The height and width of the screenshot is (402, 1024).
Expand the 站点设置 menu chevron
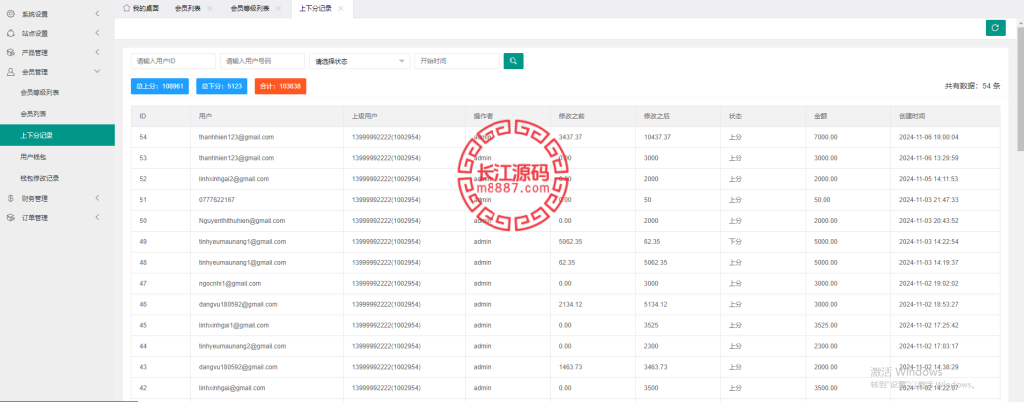click(x=97, y=33)
